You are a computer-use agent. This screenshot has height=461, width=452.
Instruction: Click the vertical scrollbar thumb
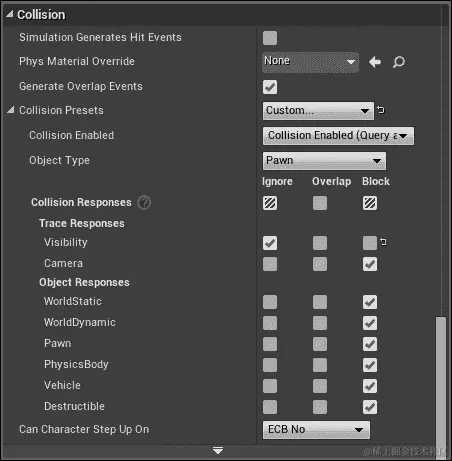coord(441,387)
